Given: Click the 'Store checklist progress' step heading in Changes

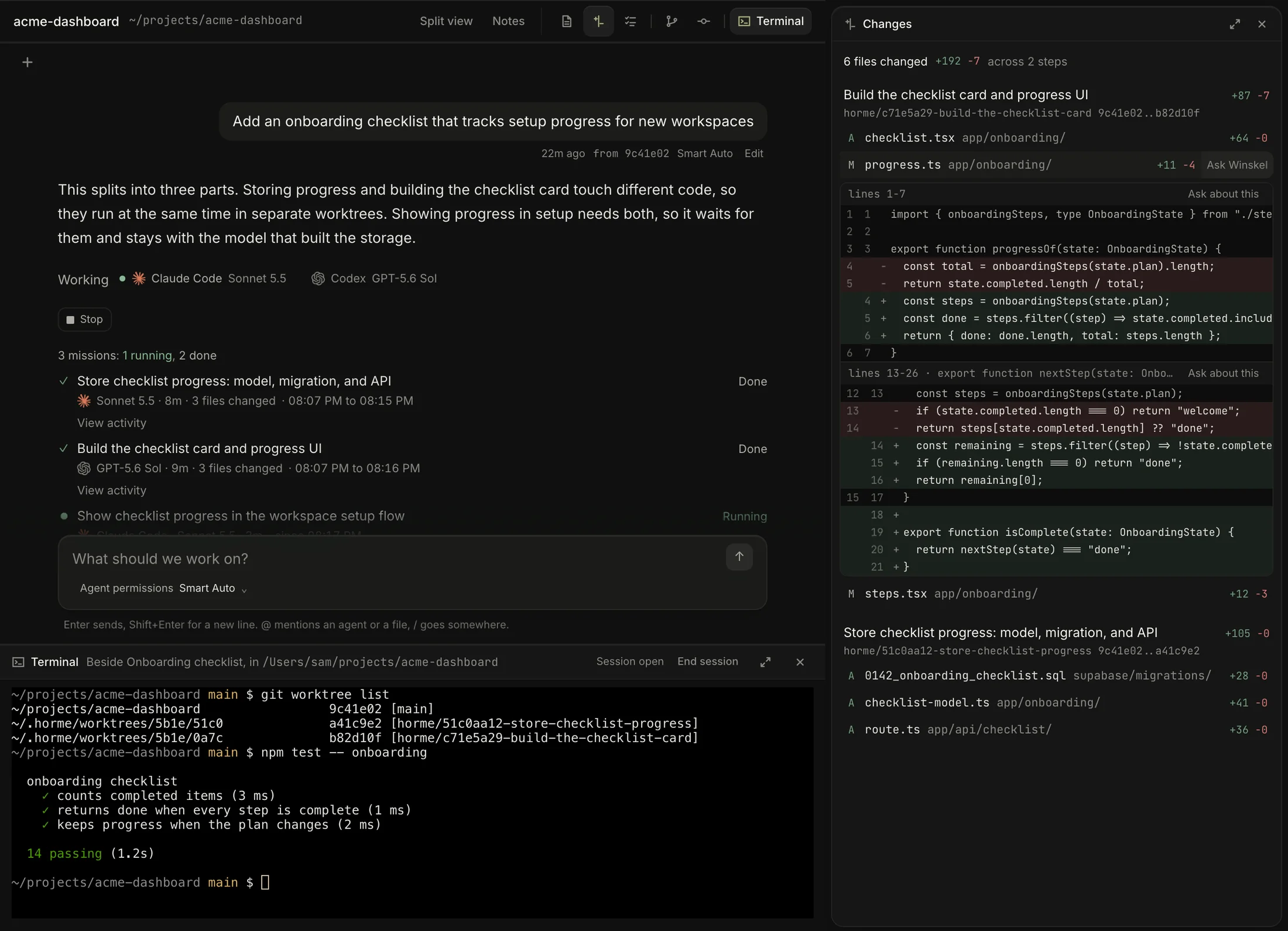Looking at the screenshot, I should 1001,633.
